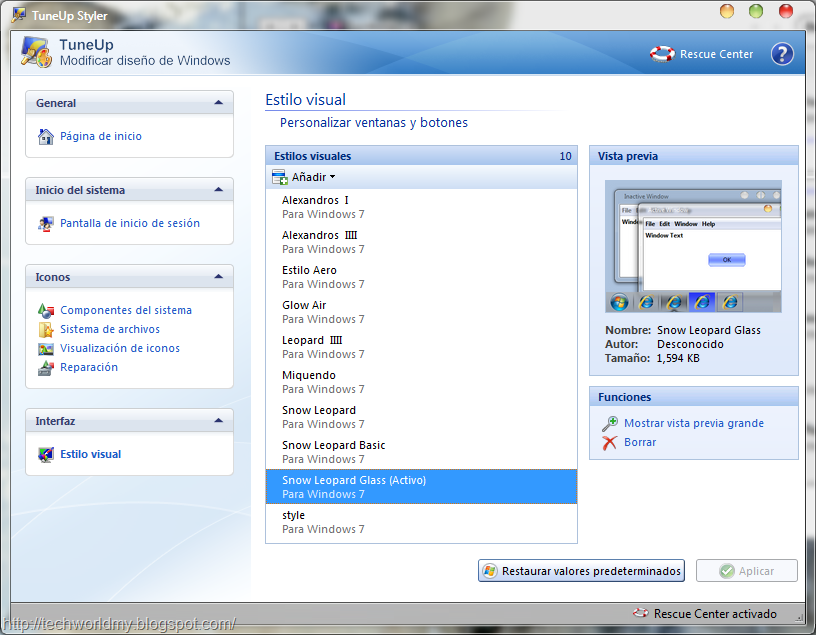This screenshot has height=635, width=816.
Task: Click the window resize grip in status bar
Action: point(799,617)
